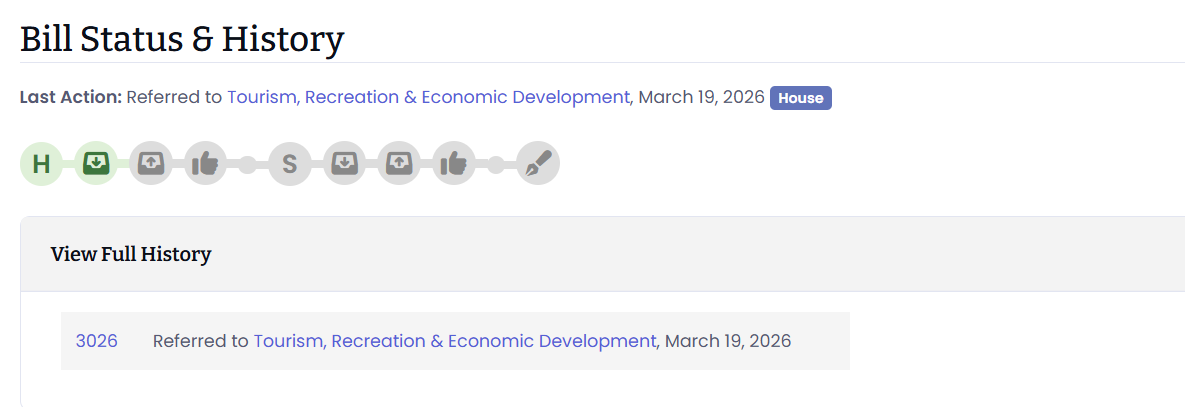Click the blue "House" badge
The width and height of the screenshot is (1185, 407).
pos(800,98)
